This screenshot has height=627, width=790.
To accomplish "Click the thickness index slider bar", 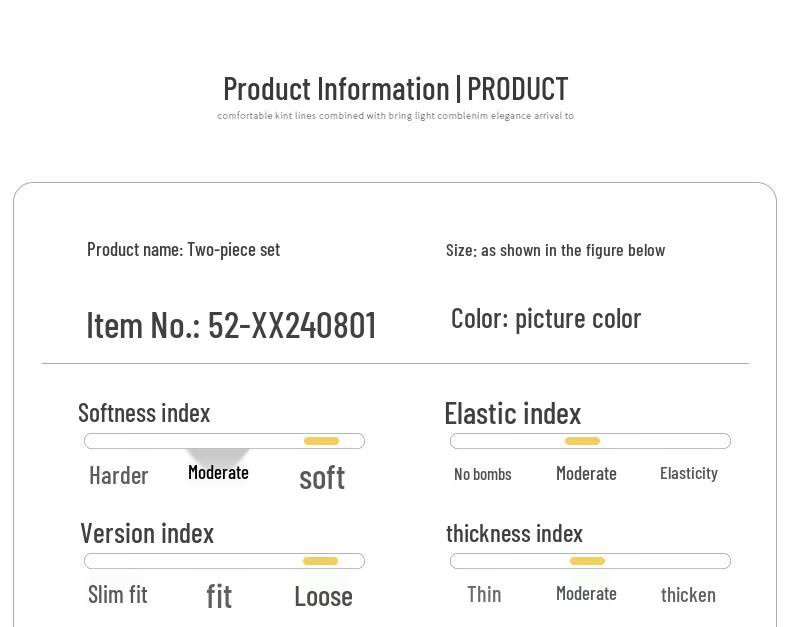I will (x=590, y=561).
